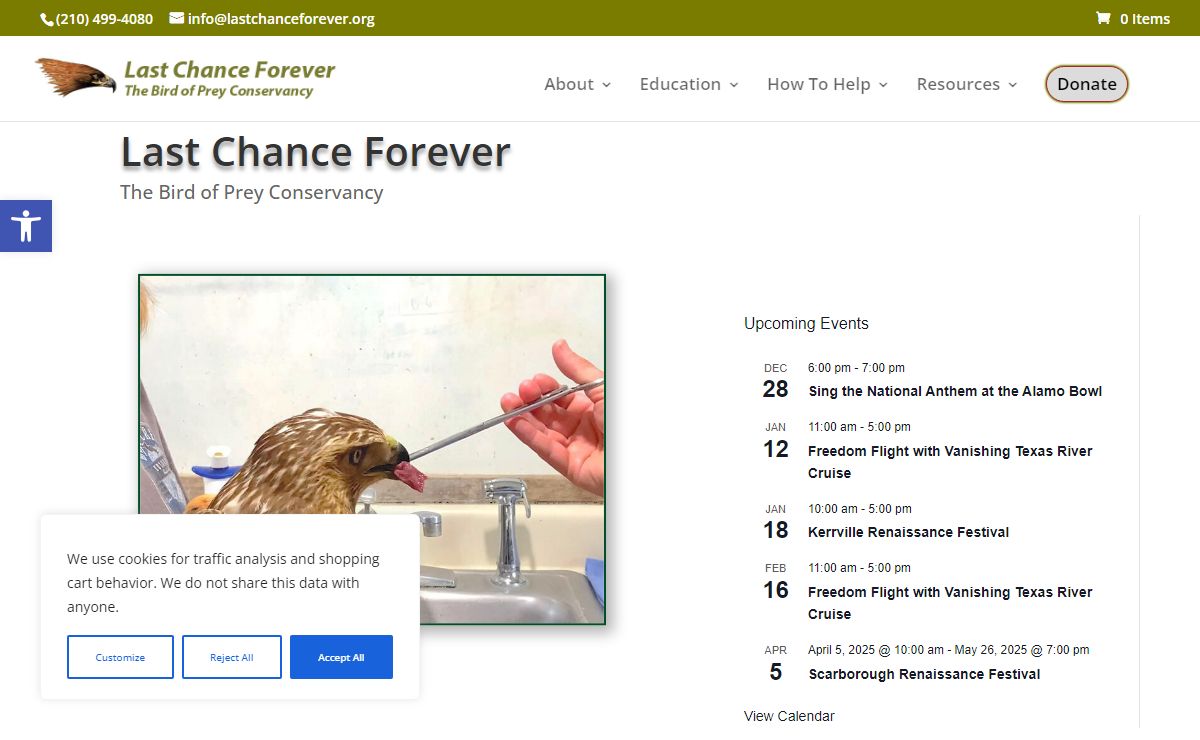Click the Donate button
Screen dimensions: 1200x740
pos(1087,84)
